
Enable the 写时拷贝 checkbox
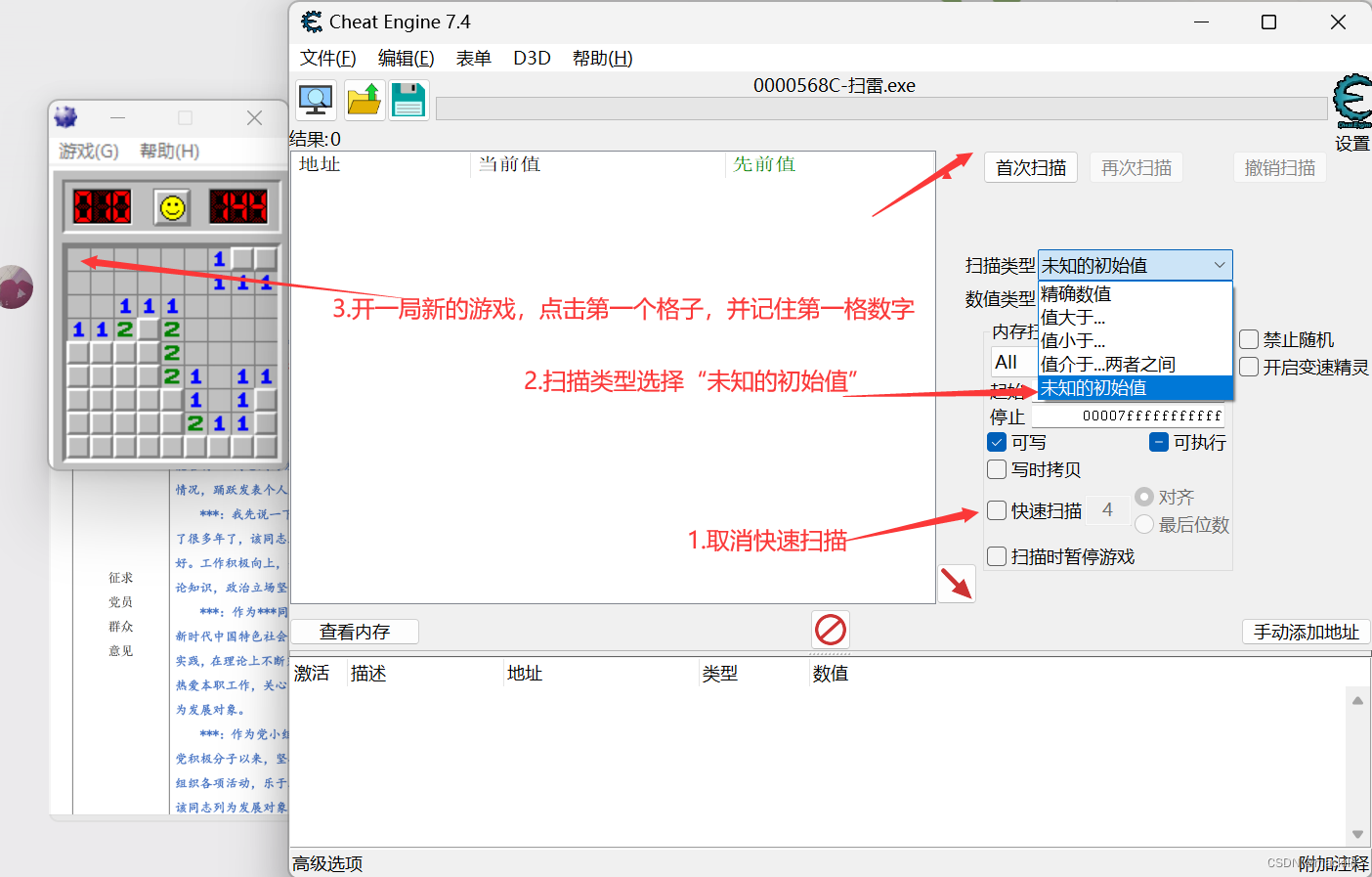pos(997,469)
